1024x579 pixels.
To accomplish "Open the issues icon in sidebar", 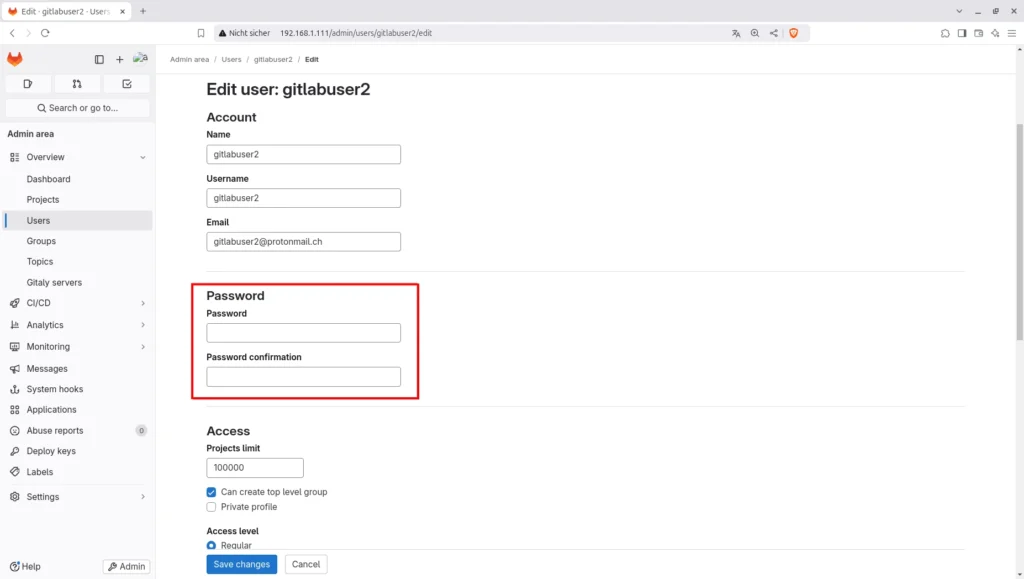I will (x=28, y=84).
